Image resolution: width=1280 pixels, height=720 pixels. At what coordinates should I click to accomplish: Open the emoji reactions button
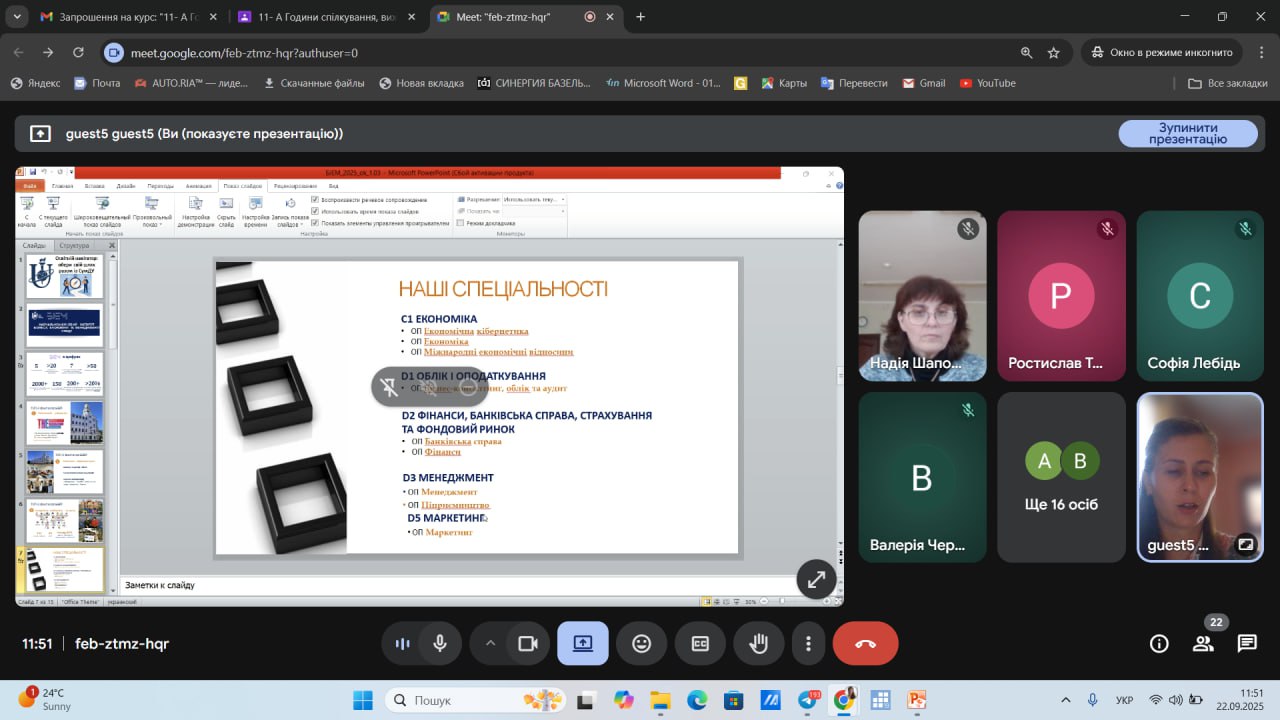(x=642, y=644)
